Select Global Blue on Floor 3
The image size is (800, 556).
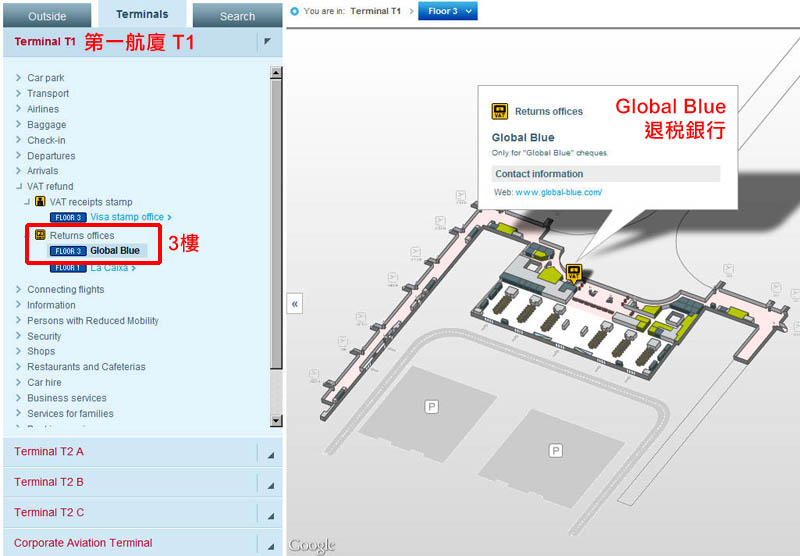[115, 250]
